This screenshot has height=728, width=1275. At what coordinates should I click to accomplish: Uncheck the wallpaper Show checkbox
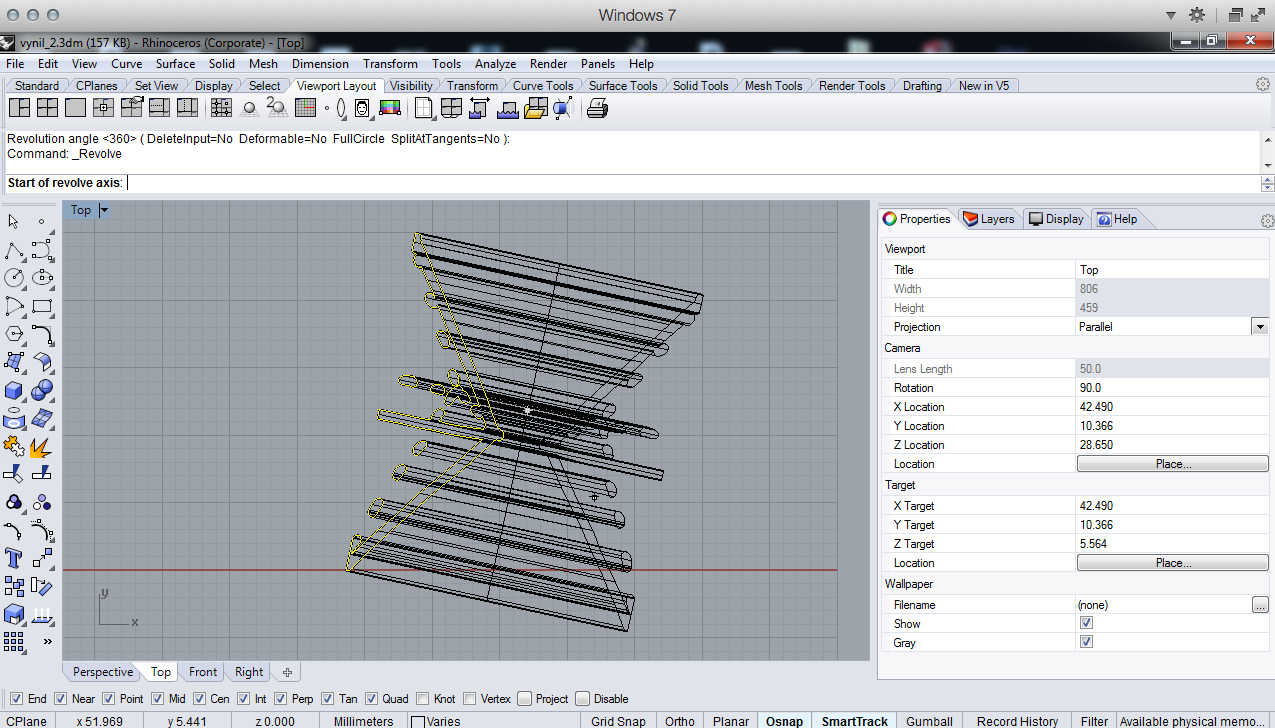click(x=1086, y=623)
